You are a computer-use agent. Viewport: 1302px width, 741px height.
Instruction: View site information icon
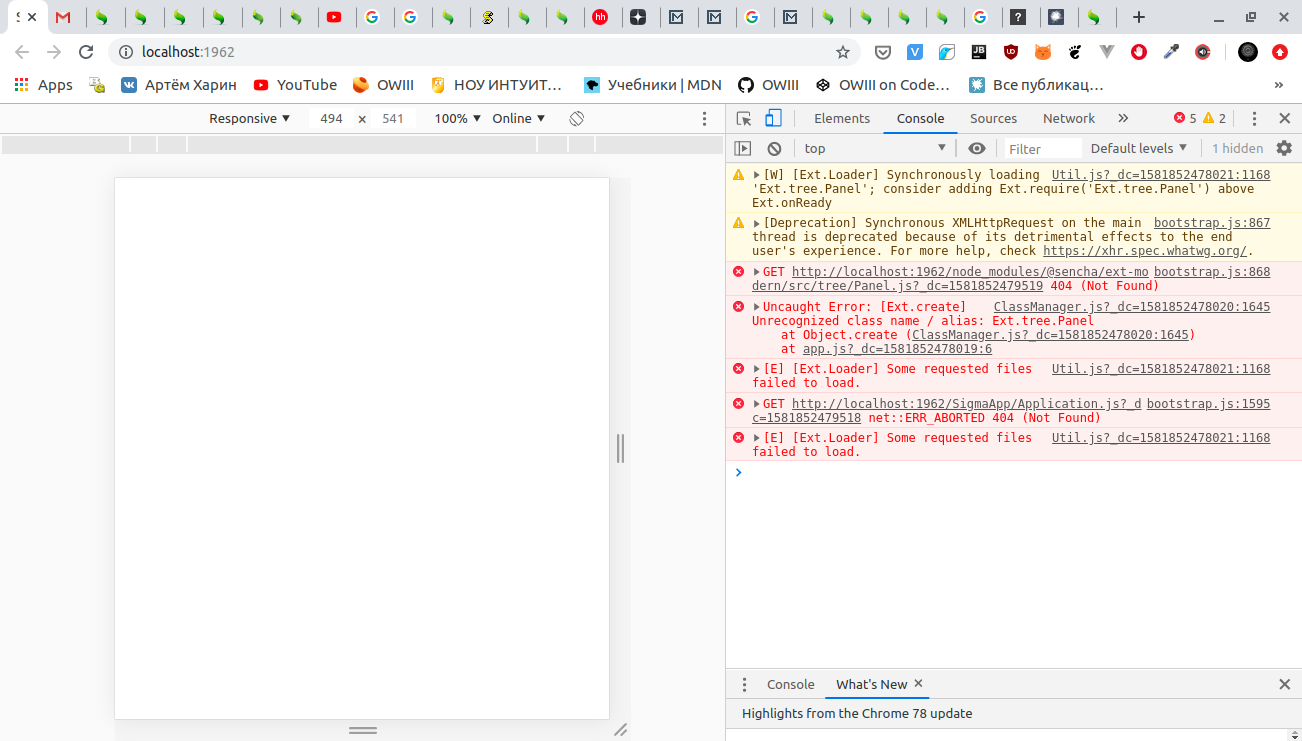125,52
